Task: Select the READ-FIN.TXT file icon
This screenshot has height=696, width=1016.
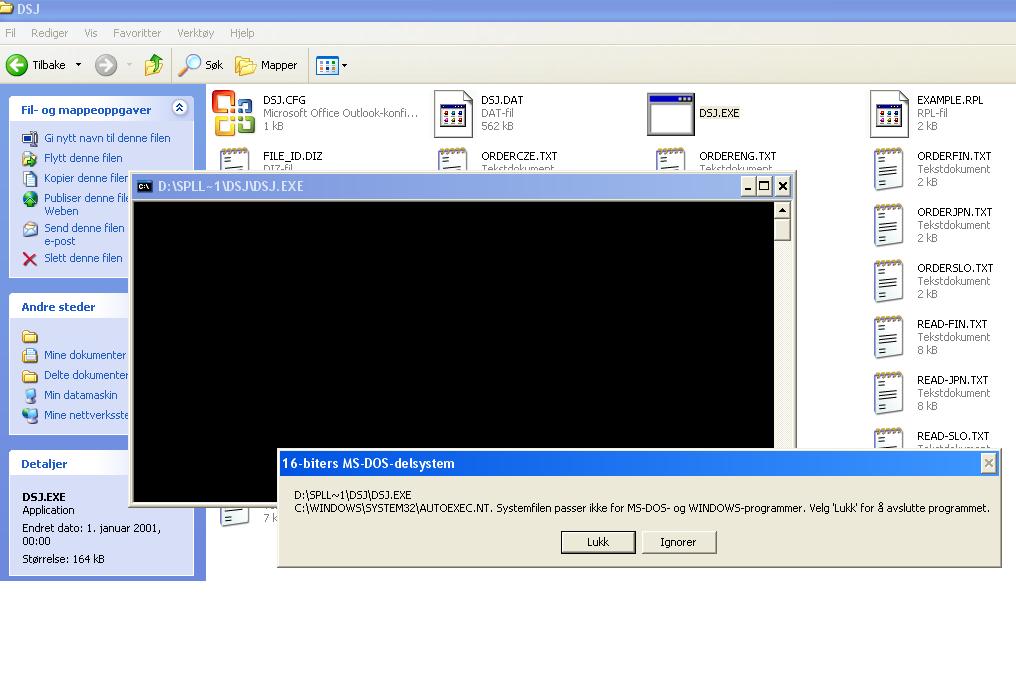Action: pyautogui.click(x=888, y=337)
